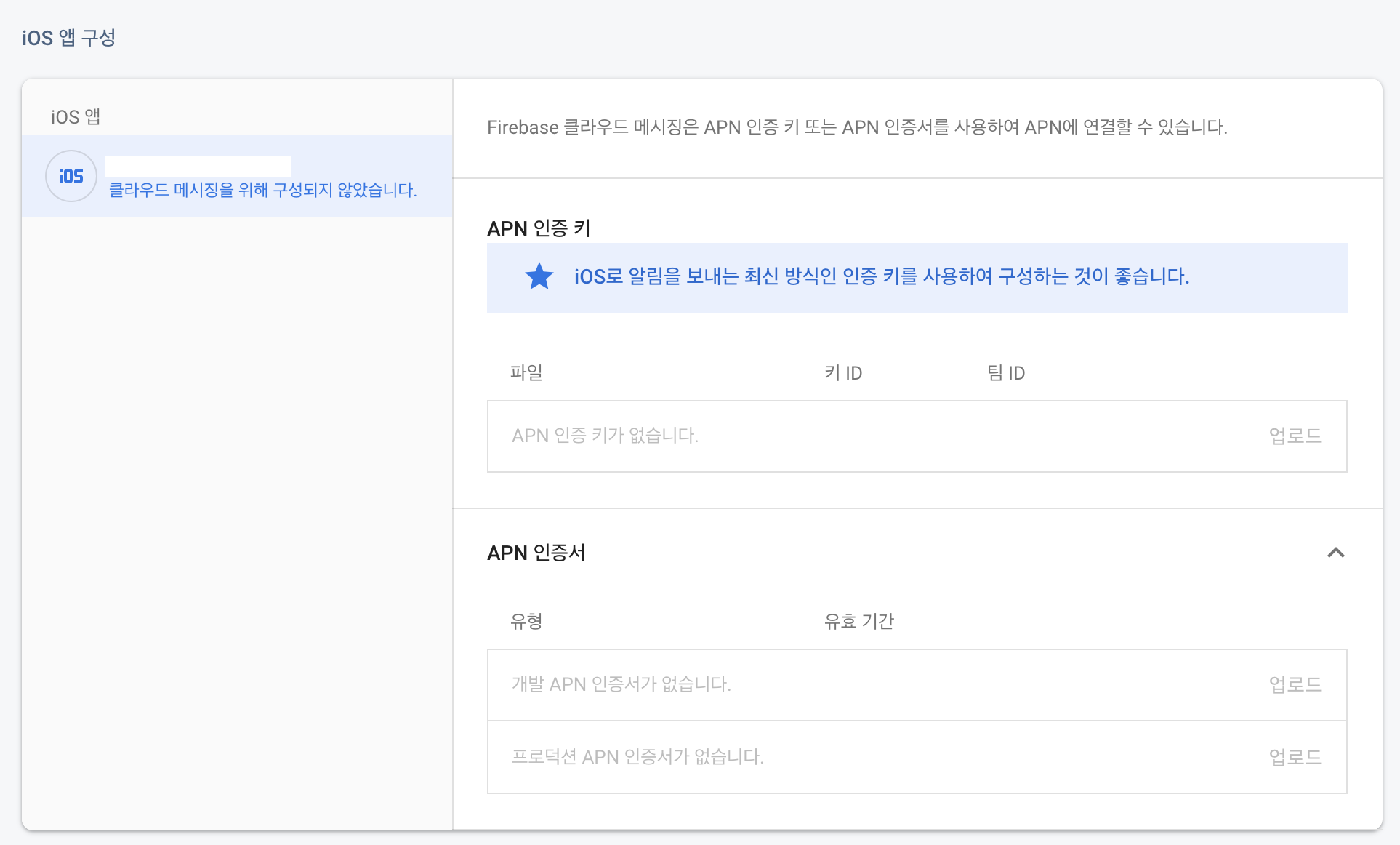This screenshot has height=845, width=1400.
Task: Click the APN 인증 키 heading
Action: tap(539, 228)
